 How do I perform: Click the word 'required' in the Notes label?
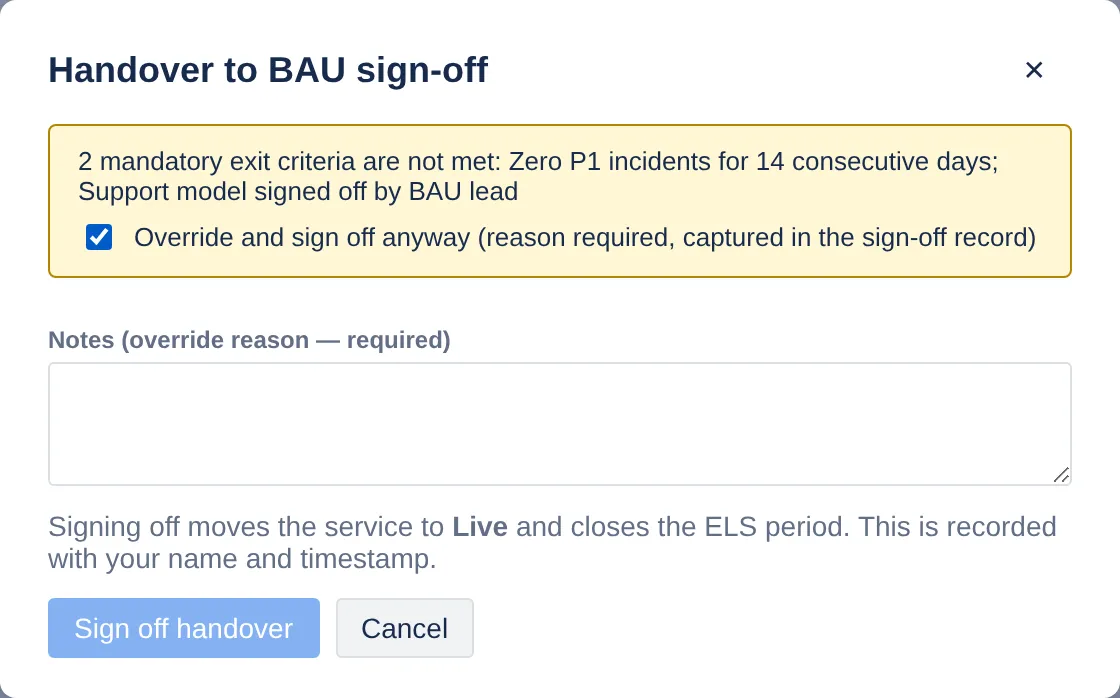pos(395,340)
